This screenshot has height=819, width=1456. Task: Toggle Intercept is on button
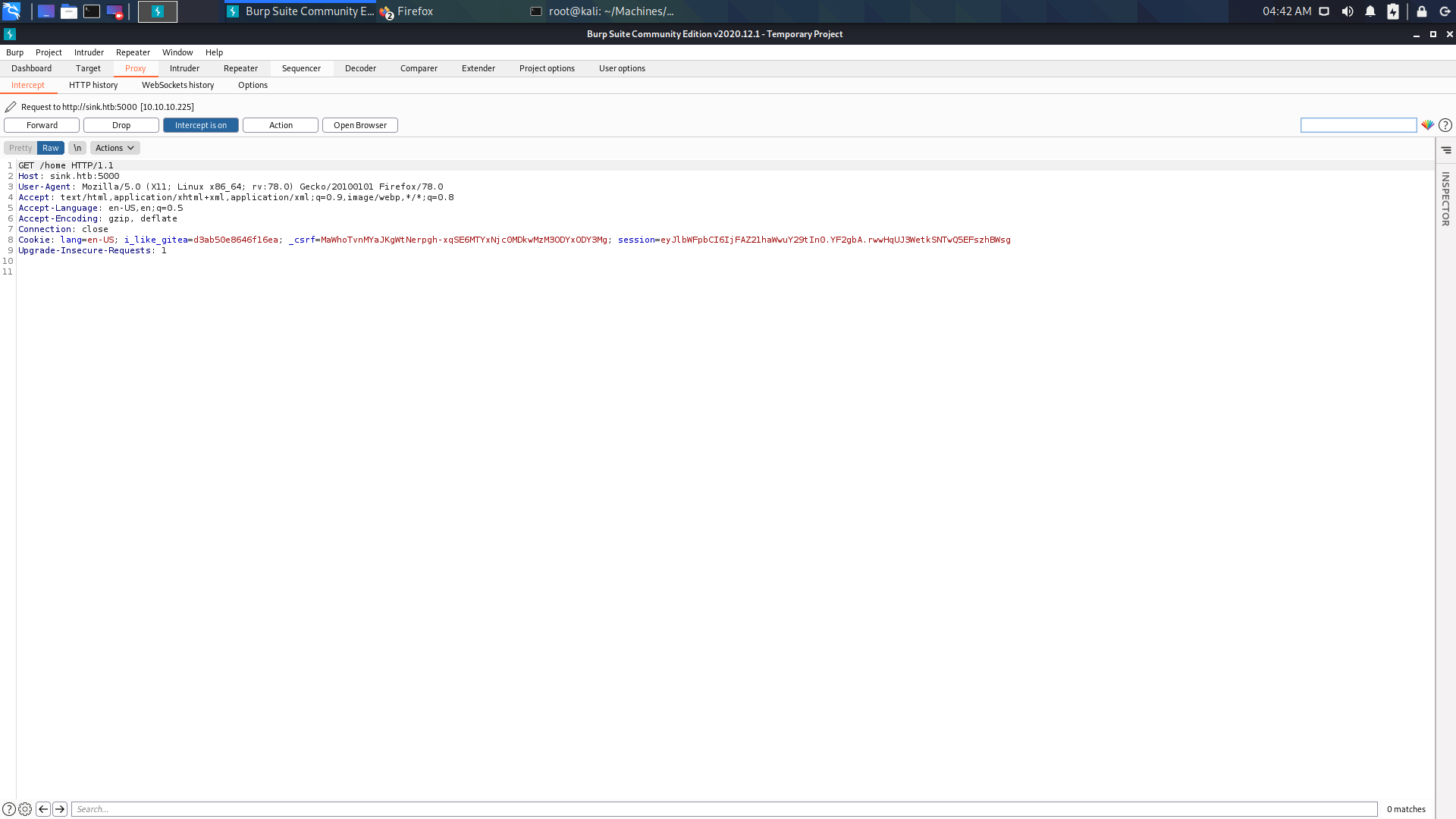201,125
